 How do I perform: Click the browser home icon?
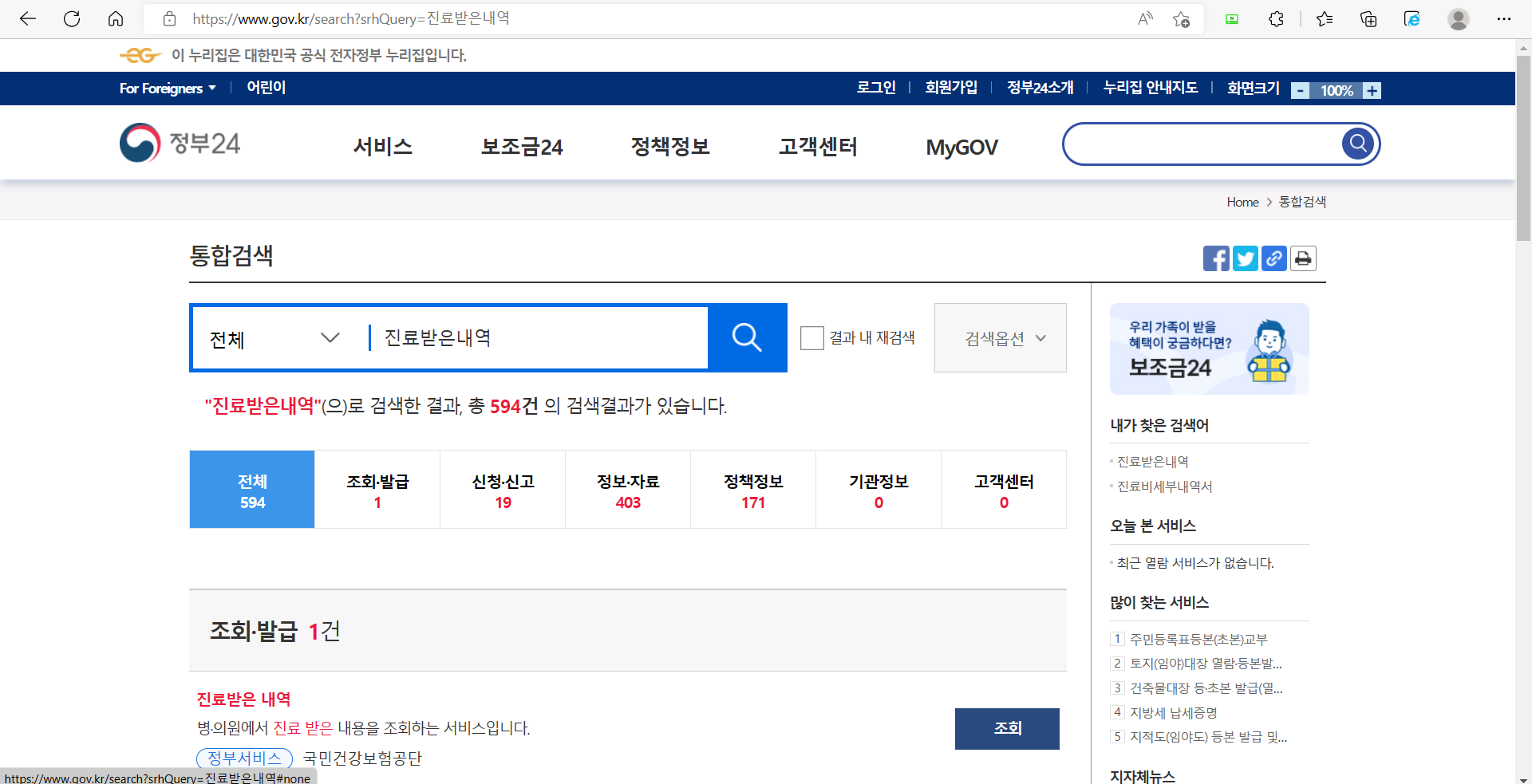click(116, 18)
